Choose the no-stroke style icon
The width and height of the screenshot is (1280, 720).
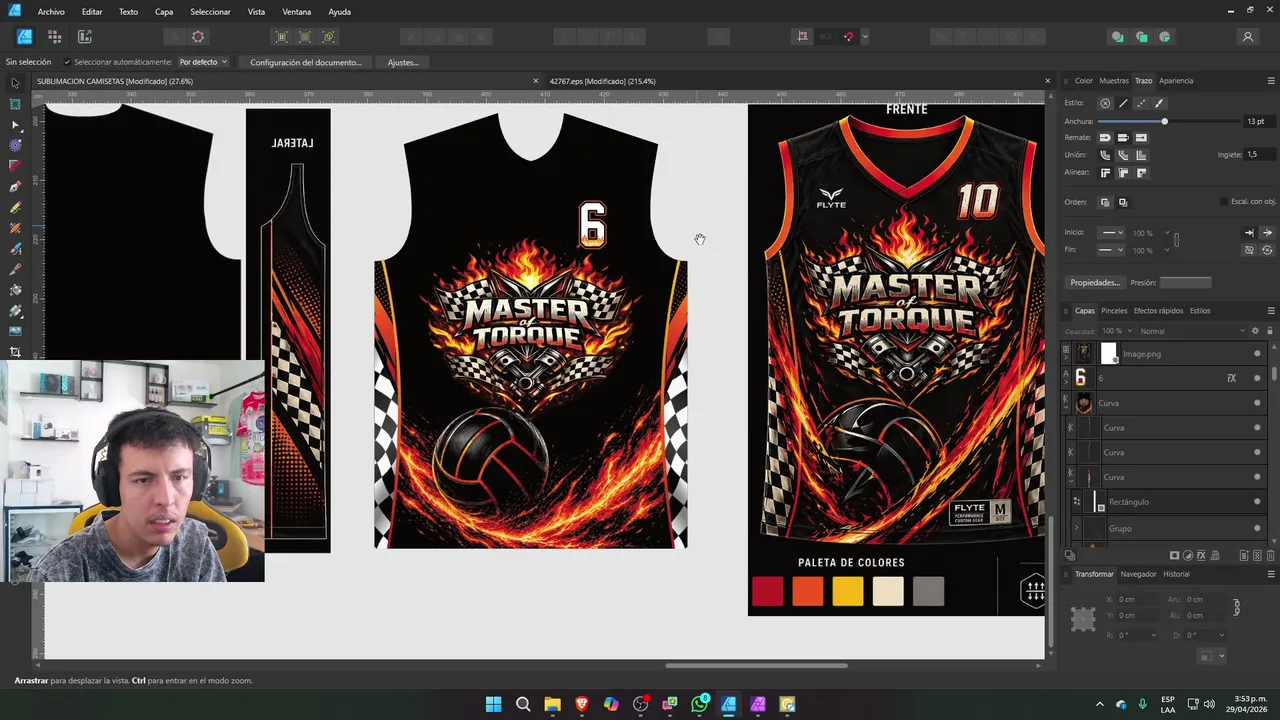pyautogui.click(x=1105, y=103)
